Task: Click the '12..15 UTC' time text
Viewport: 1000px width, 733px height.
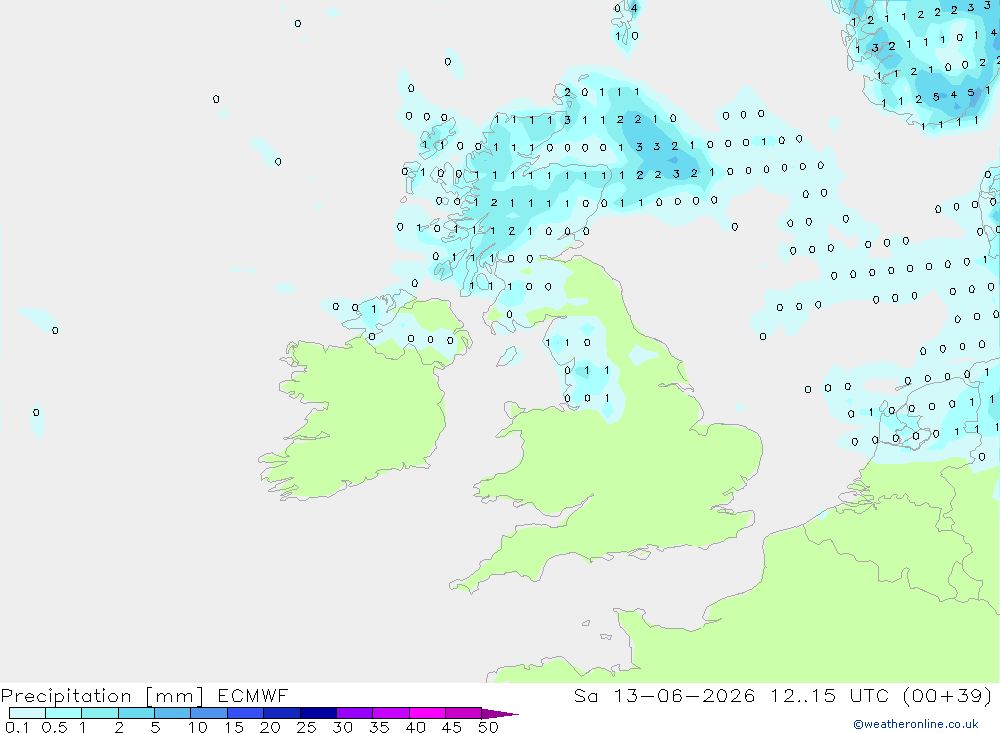Action: pos(830,695)
